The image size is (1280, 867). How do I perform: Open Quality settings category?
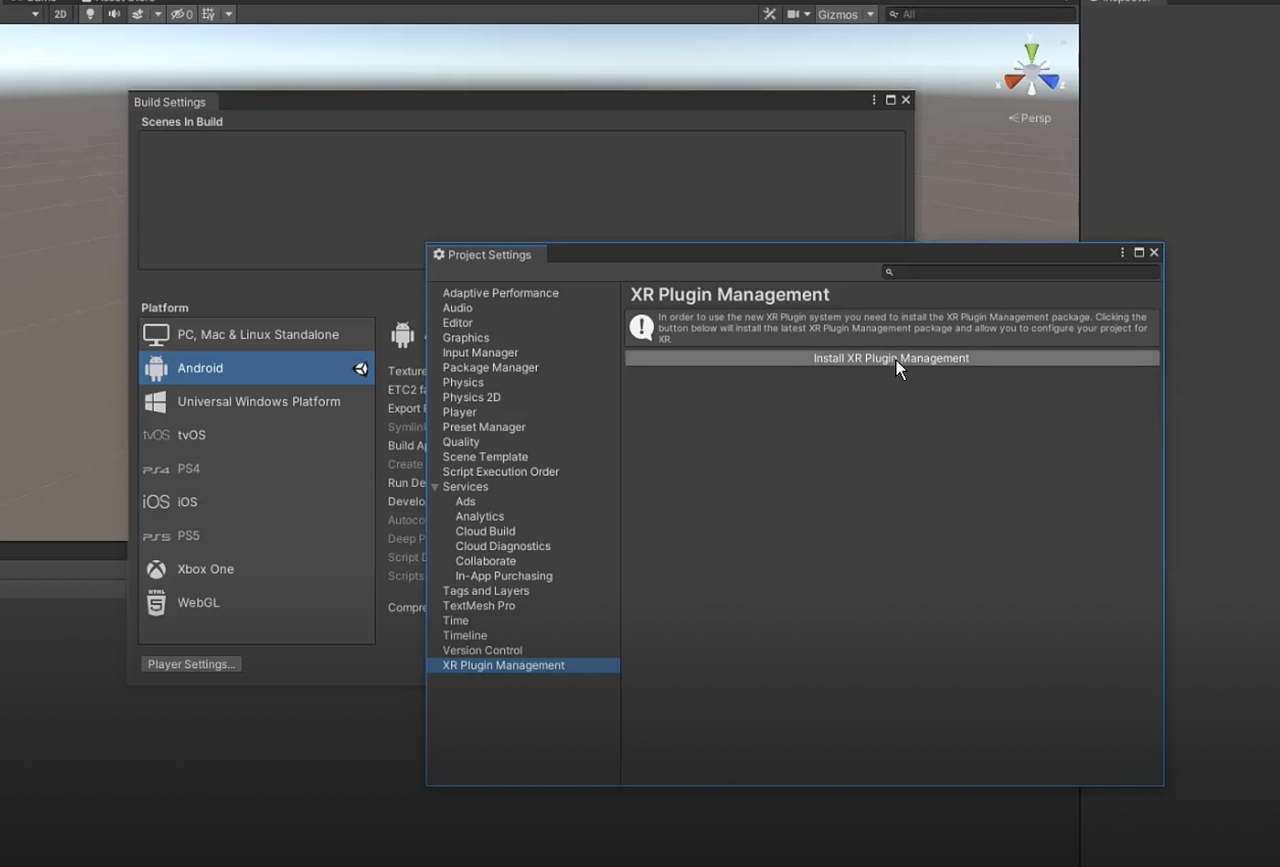(461, 442)
